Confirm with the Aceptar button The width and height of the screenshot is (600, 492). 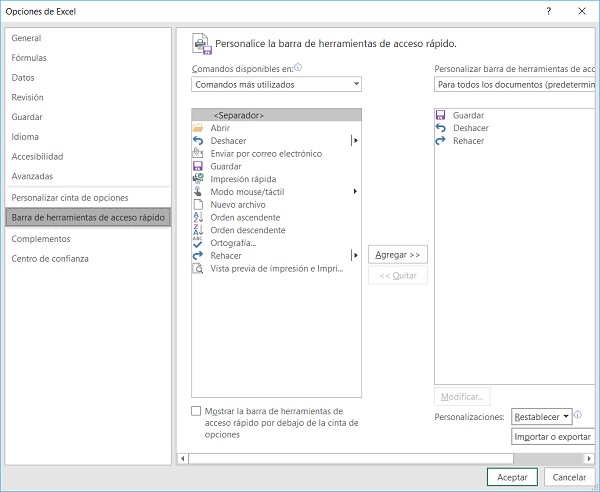tap(512, 477)
